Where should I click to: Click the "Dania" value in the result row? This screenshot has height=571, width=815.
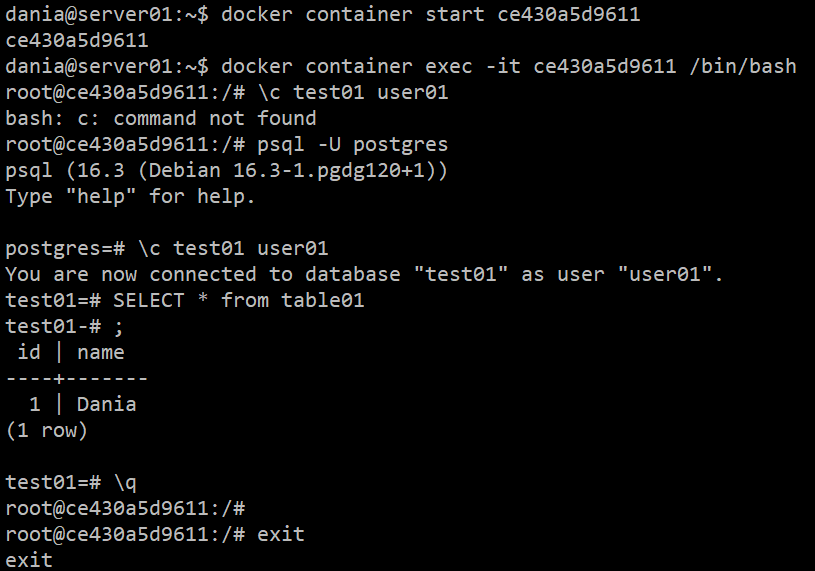[106, 404]
